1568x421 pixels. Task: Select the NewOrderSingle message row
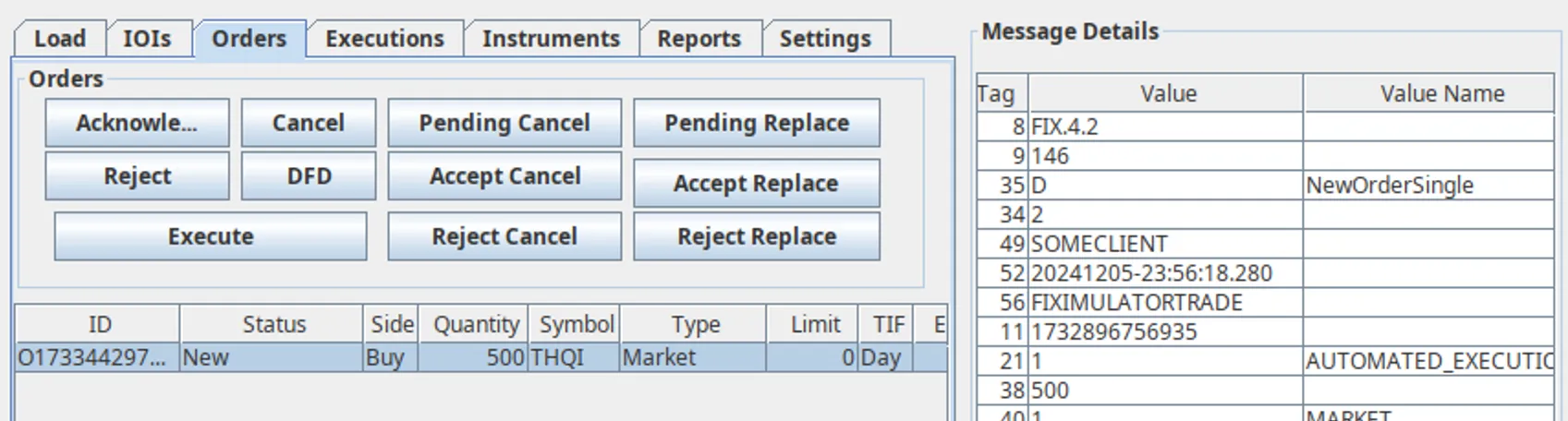(1265, 185)
